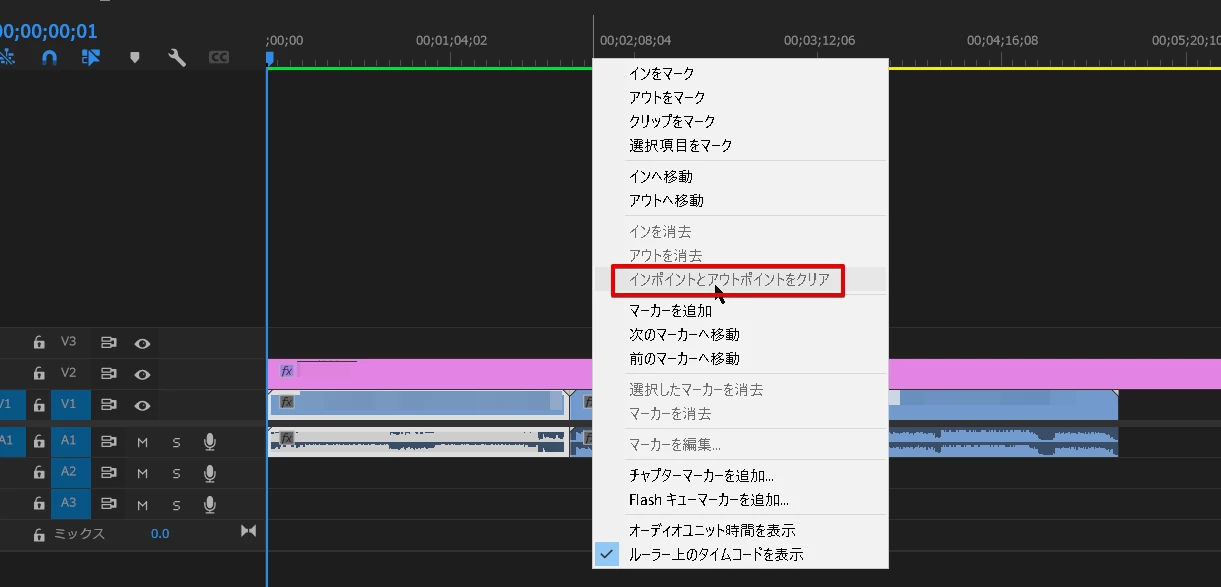Screen dimensions: 1221x587
Task: Mute audio track A2
Action: pyautogui.click(x=142, y=473)
